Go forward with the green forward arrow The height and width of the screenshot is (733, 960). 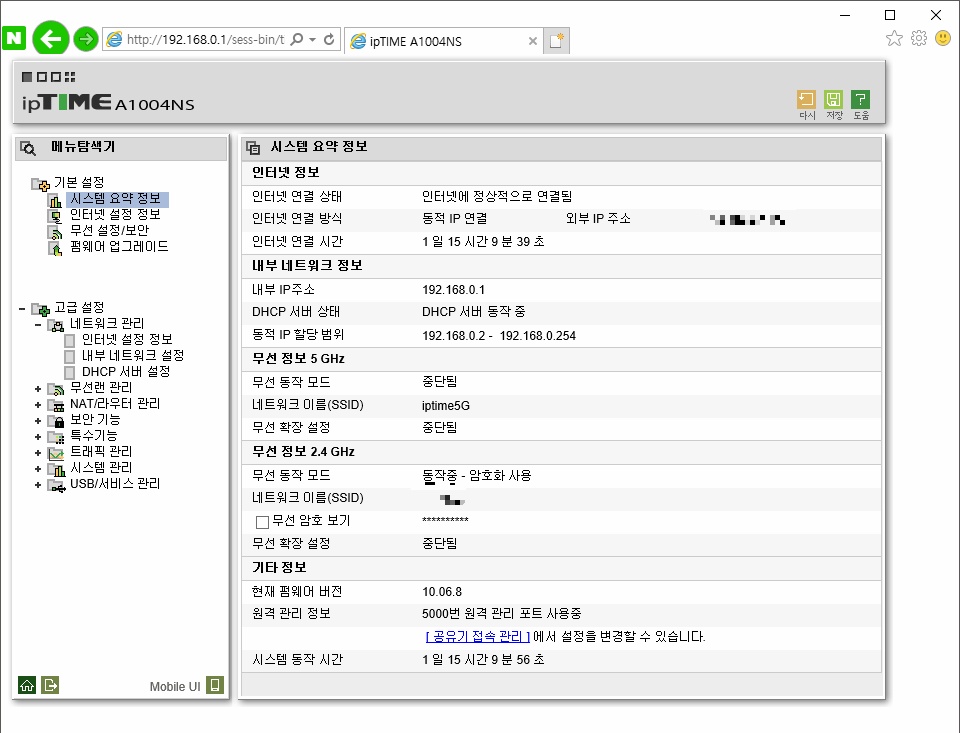pyautogui.click(x=86, y=39)
